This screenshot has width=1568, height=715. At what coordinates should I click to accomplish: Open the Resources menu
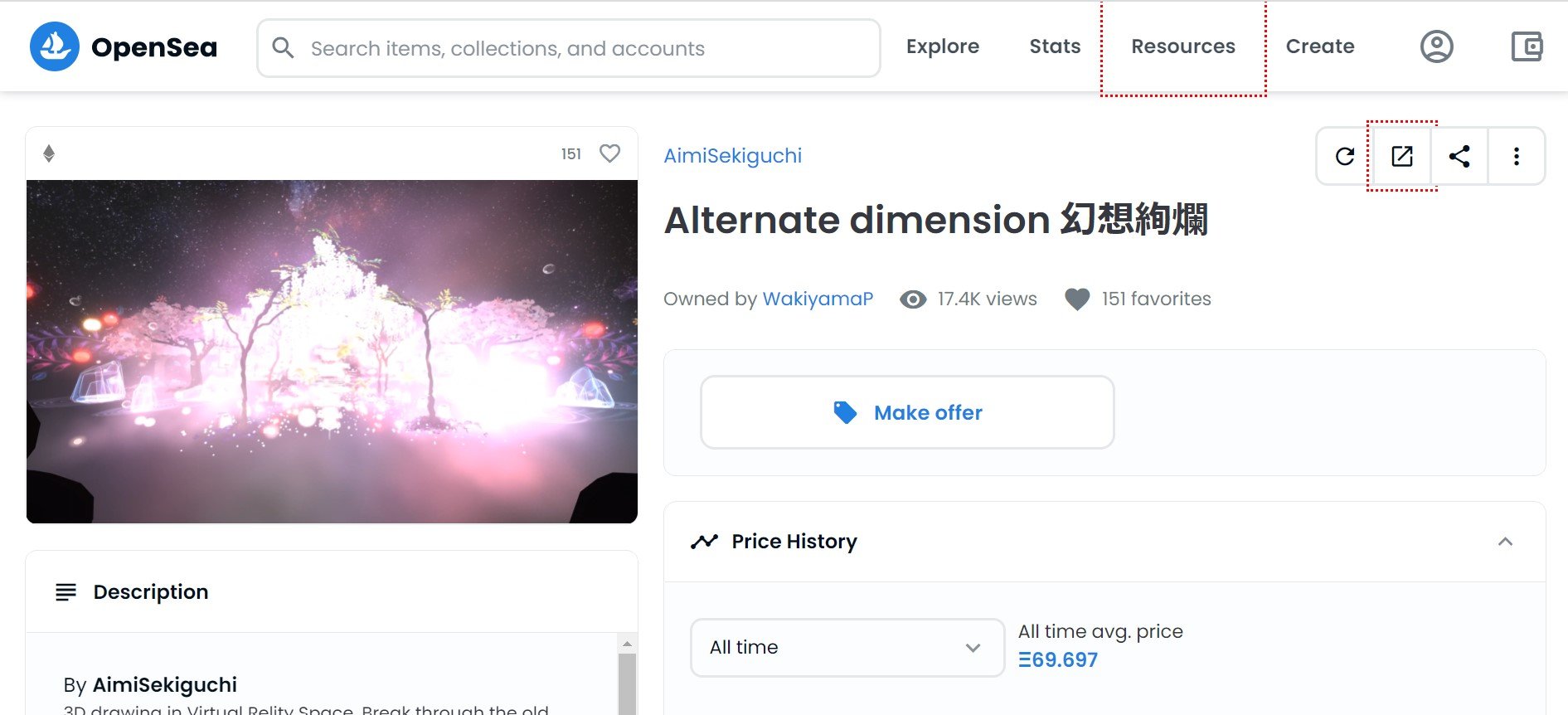1183,46
